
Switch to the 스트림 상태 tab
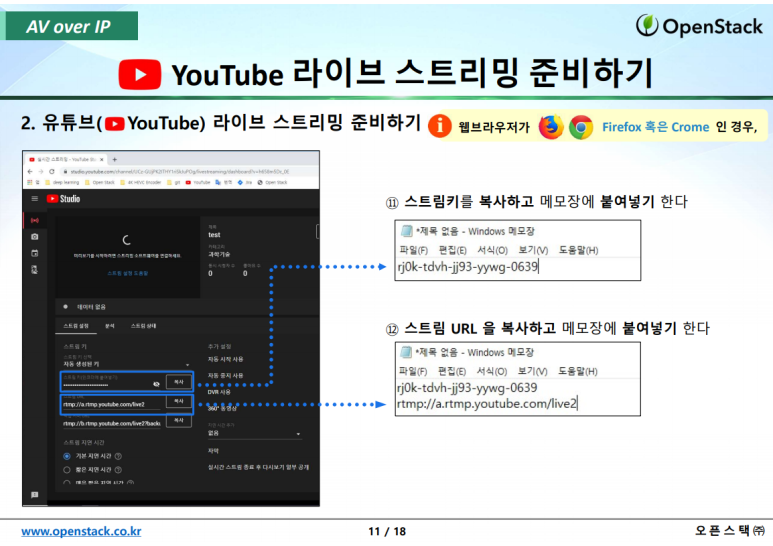pos(143,326)
